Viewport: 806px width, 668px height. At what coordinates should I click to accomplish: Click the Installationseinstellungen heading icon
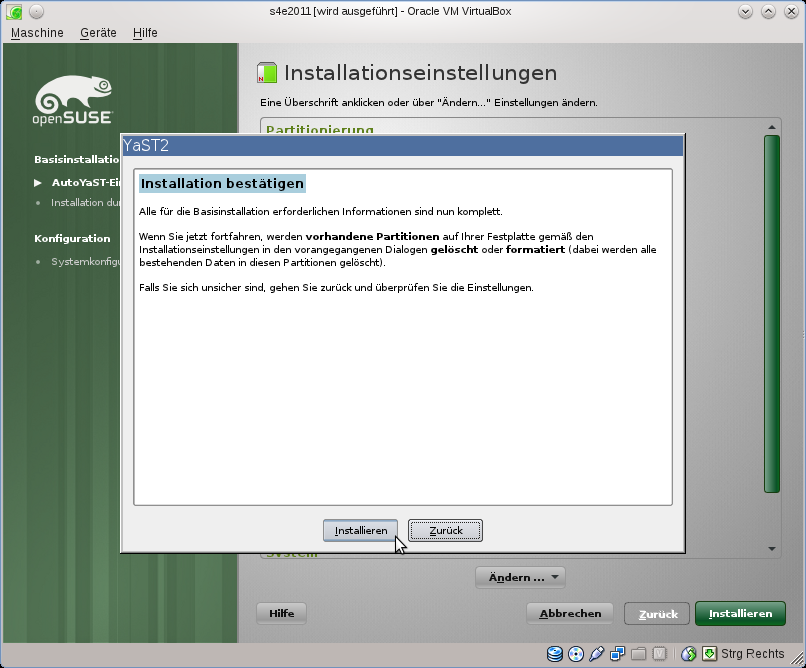coord(267,72)
